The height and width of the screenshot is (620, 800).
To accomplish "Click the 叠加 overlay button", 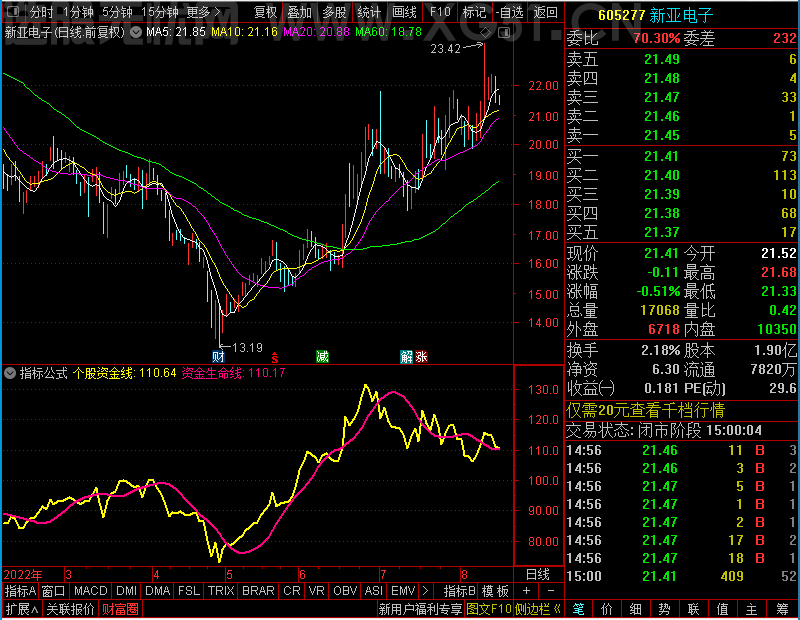I will point(299,12).
